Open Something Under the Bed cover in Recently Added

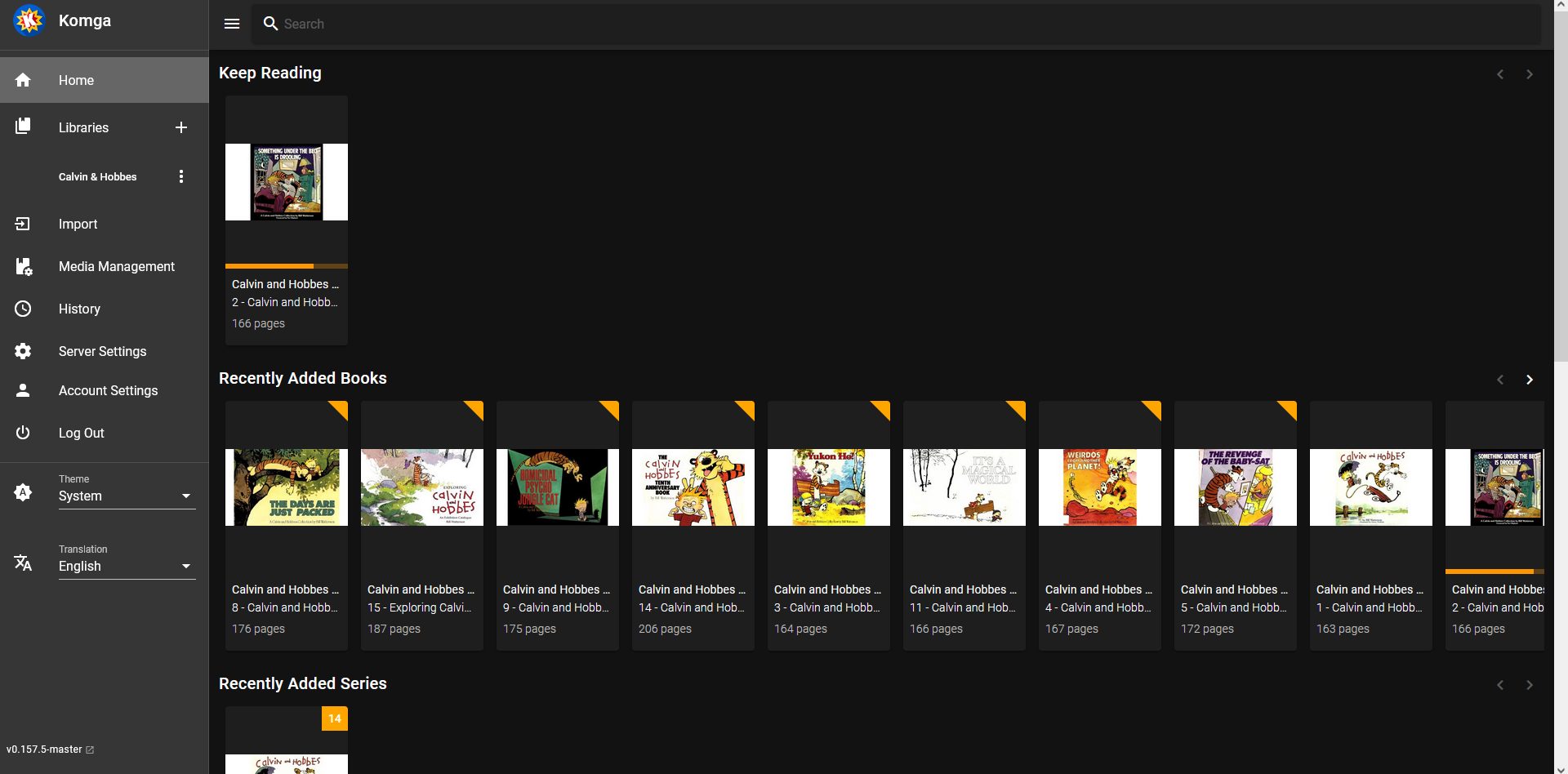coord(1494,487)
